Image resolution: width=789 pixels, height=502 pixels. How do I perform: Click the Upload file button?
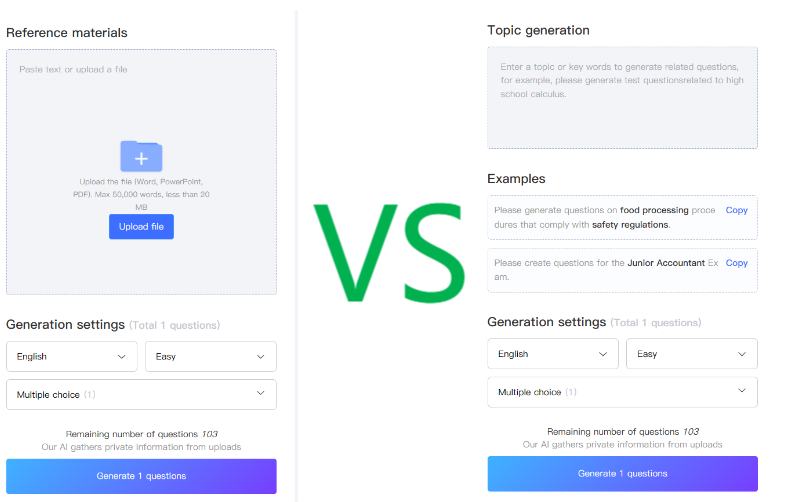(x=141, y=227)
